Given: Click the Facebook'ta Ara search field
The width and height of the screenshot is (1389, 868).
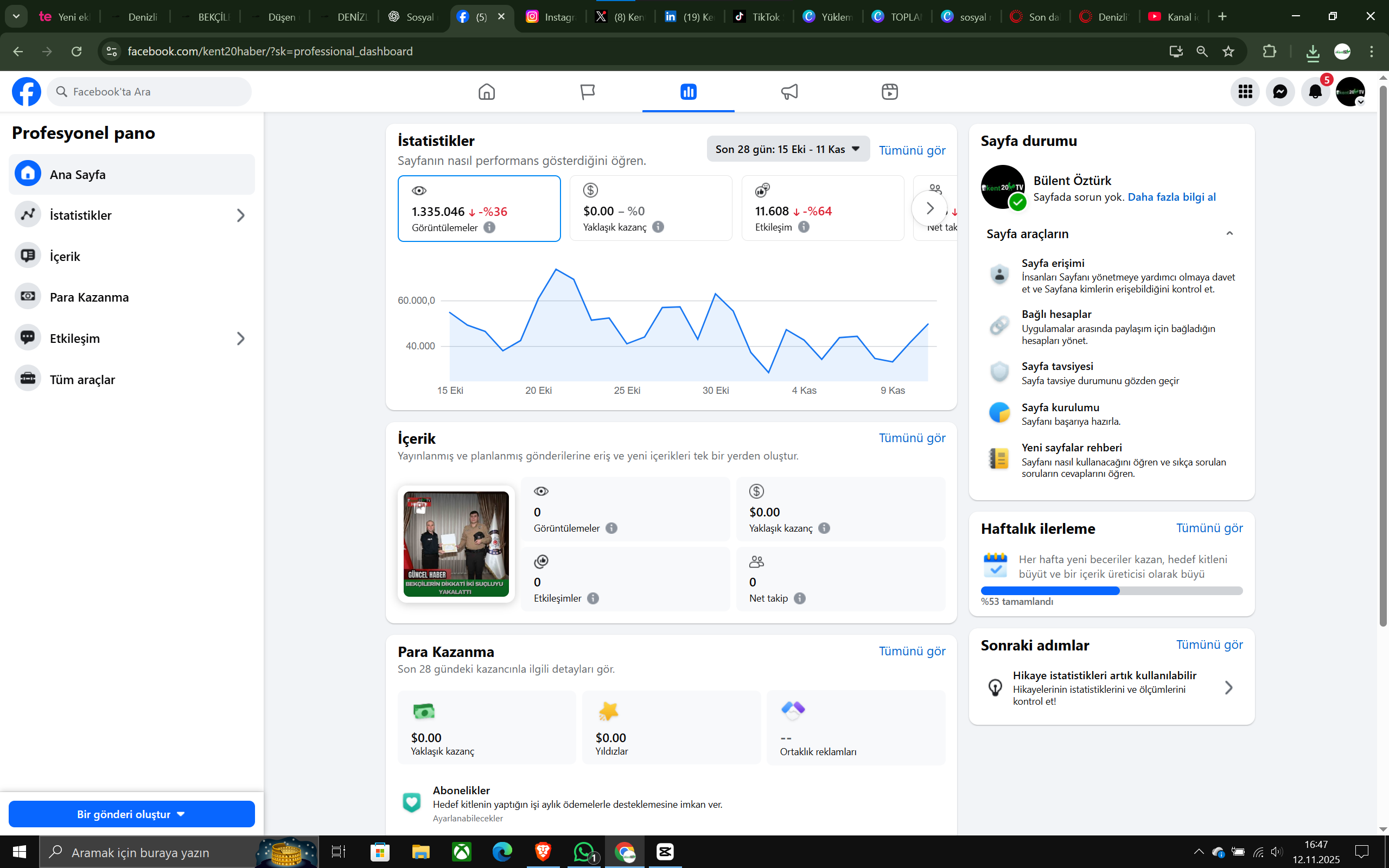Looking at the screenshot, I should pyautogui.click(x=149, y=92).
